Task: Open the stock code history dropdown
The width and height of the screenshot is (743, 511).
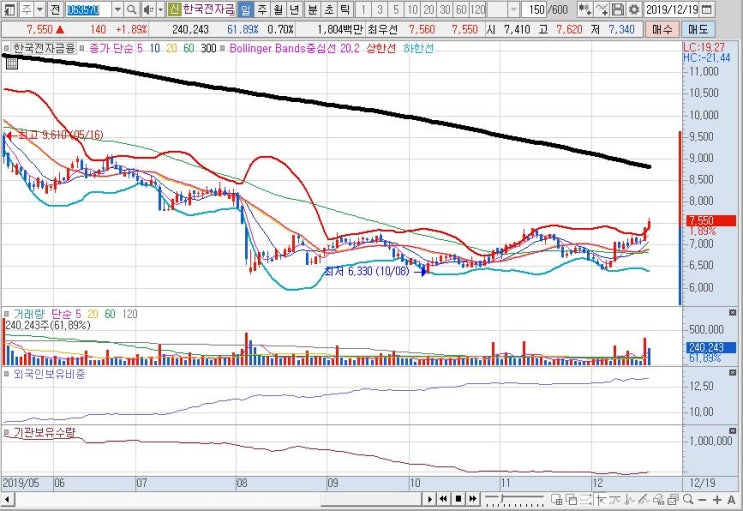Action: (118, 9)
